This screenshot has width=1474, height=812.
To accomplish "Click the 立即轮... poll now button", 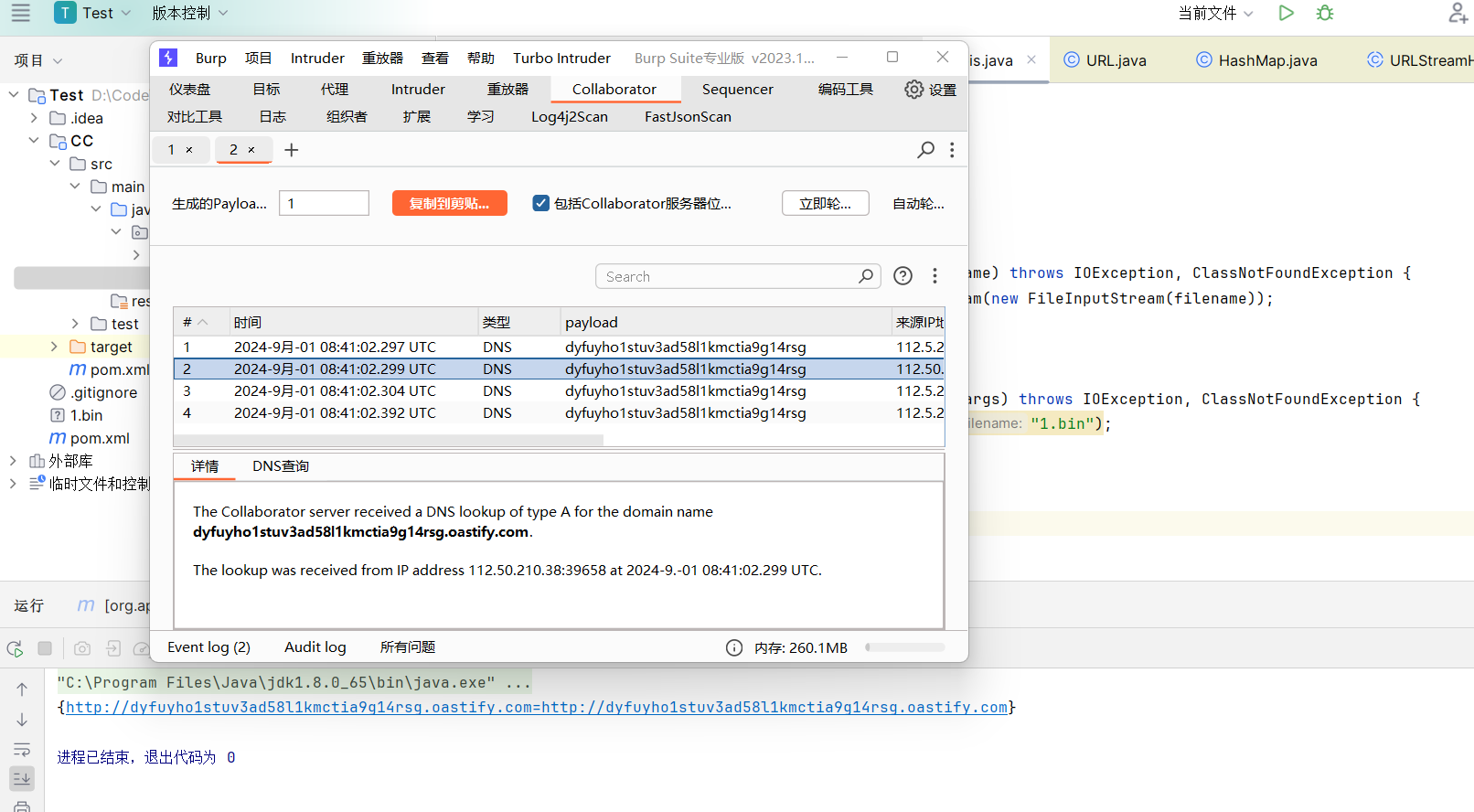I will point(825,203).
